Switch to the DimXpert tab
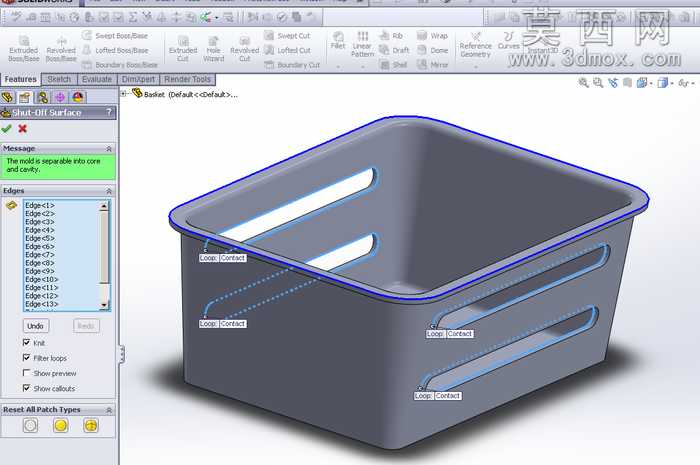The width and height of the screenshot is (700, 465). coord(138,79)
